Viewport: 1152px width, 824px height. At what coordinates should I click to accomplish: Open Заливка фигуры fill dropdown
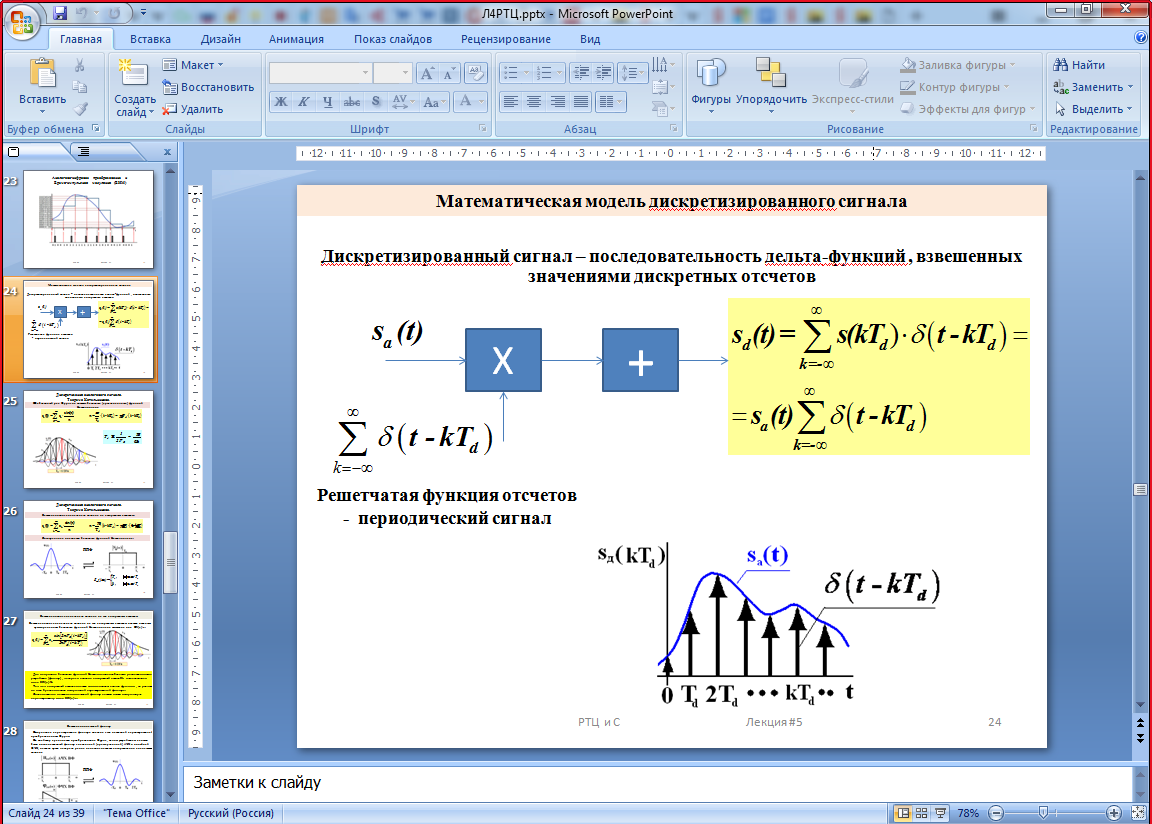point(958,65)
